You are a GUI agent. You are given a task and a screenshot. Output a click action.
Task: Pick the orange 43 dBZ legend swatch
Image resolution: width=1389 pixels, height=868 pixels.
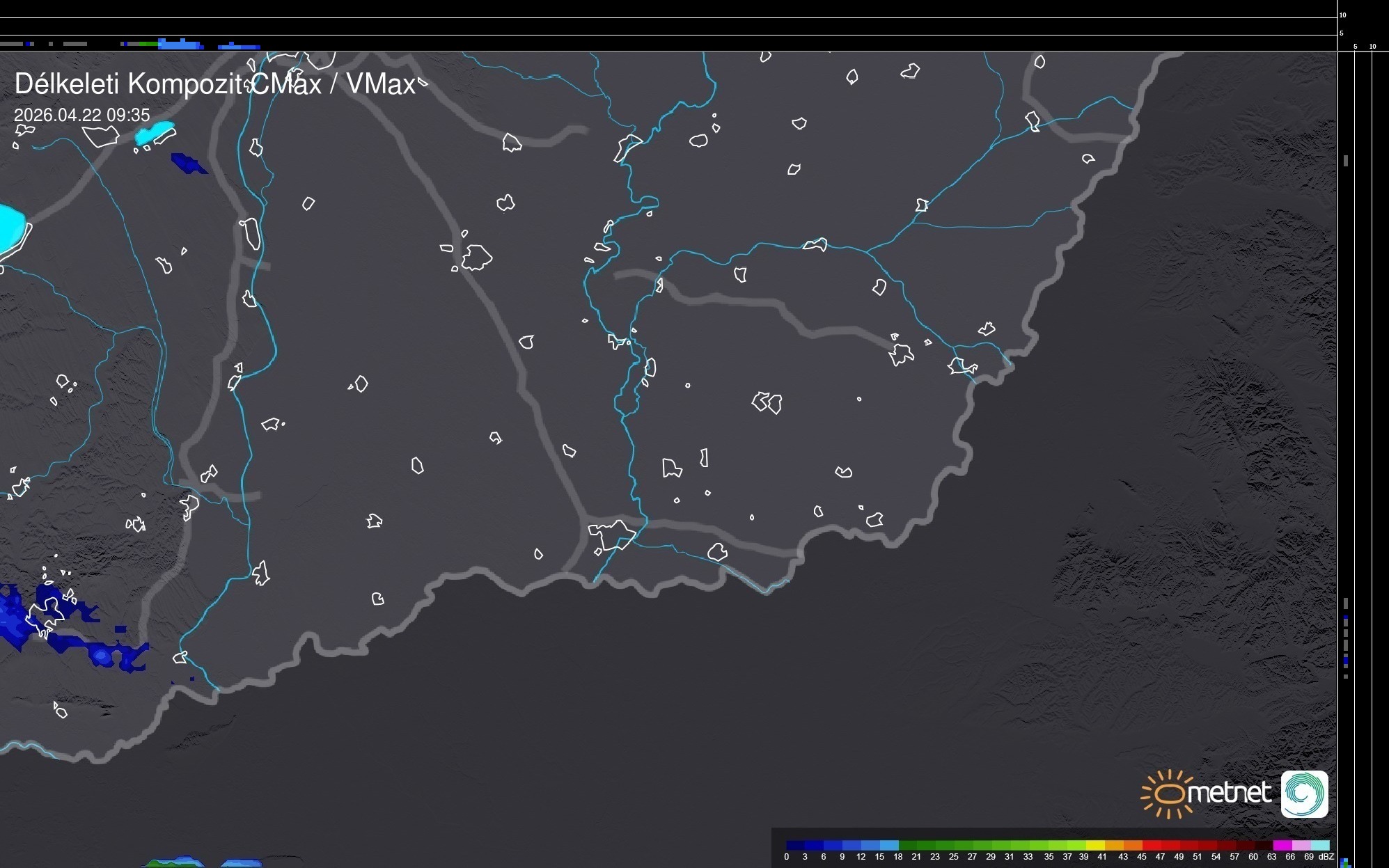(1133, 845)
